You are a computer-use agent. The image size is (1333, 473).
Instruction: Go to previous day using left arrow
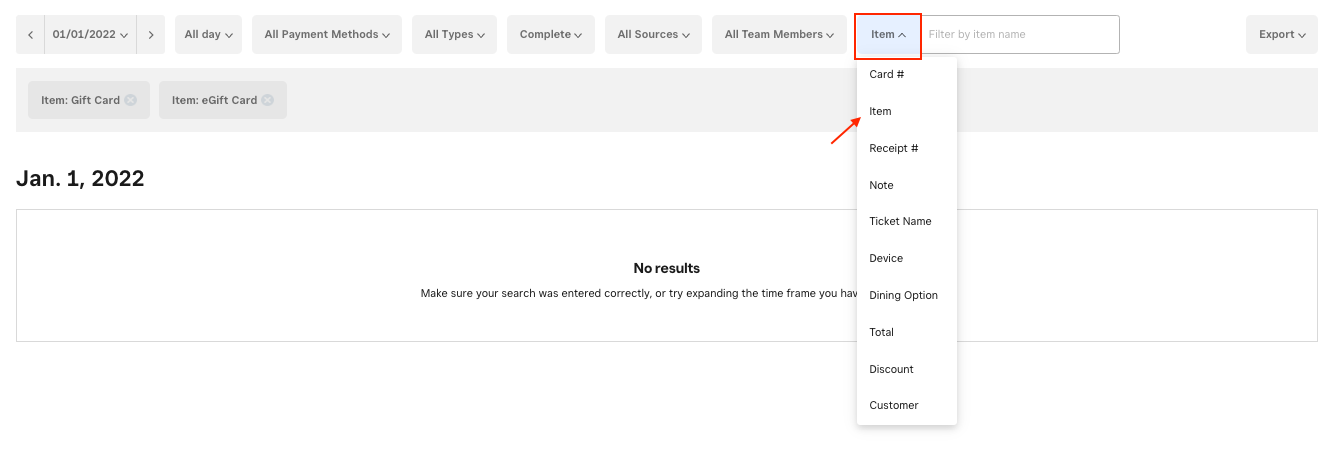coord(30,35)
